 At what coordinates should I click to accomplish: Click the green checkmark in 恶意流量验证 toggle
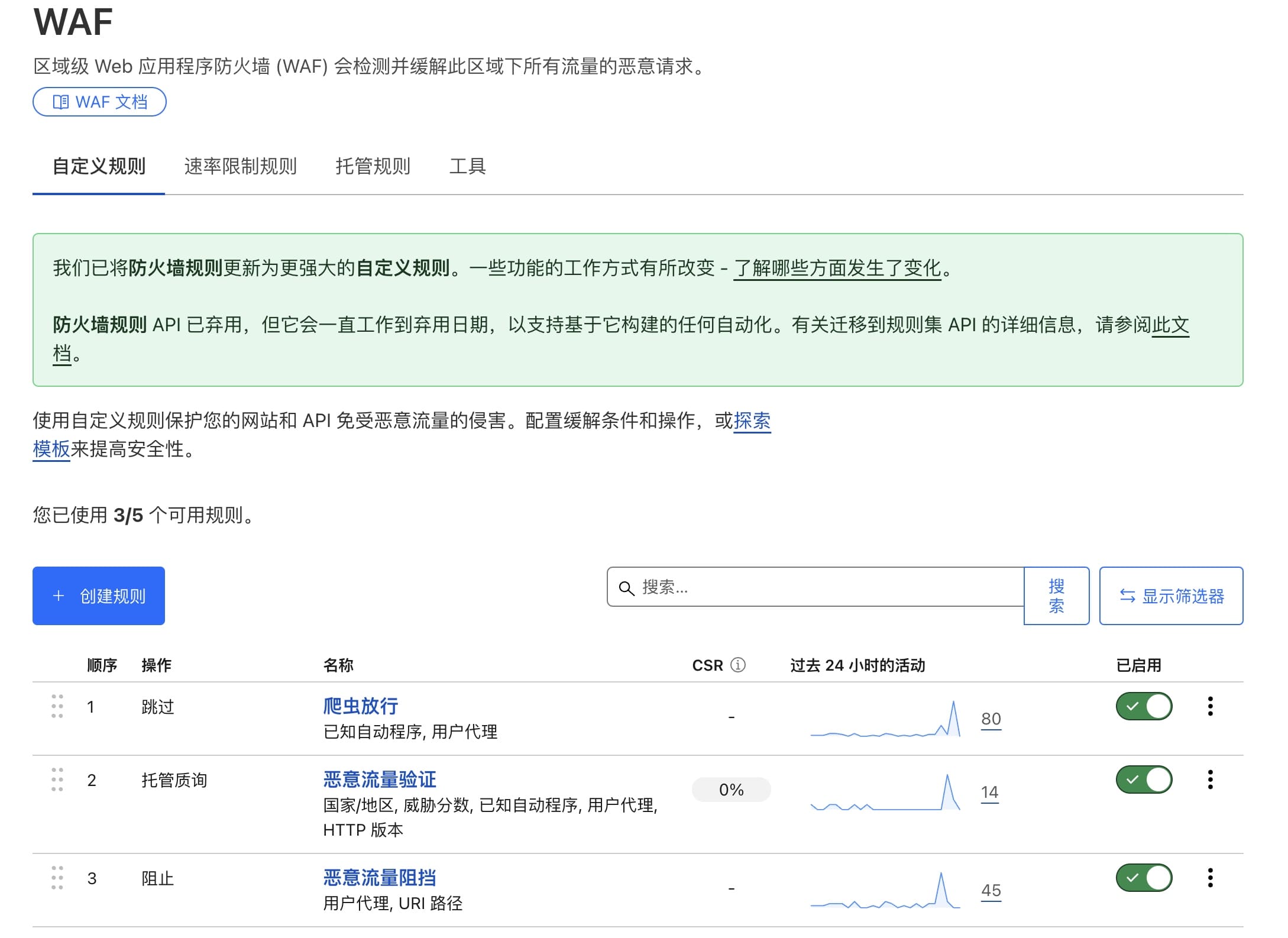coord(1132,780)
